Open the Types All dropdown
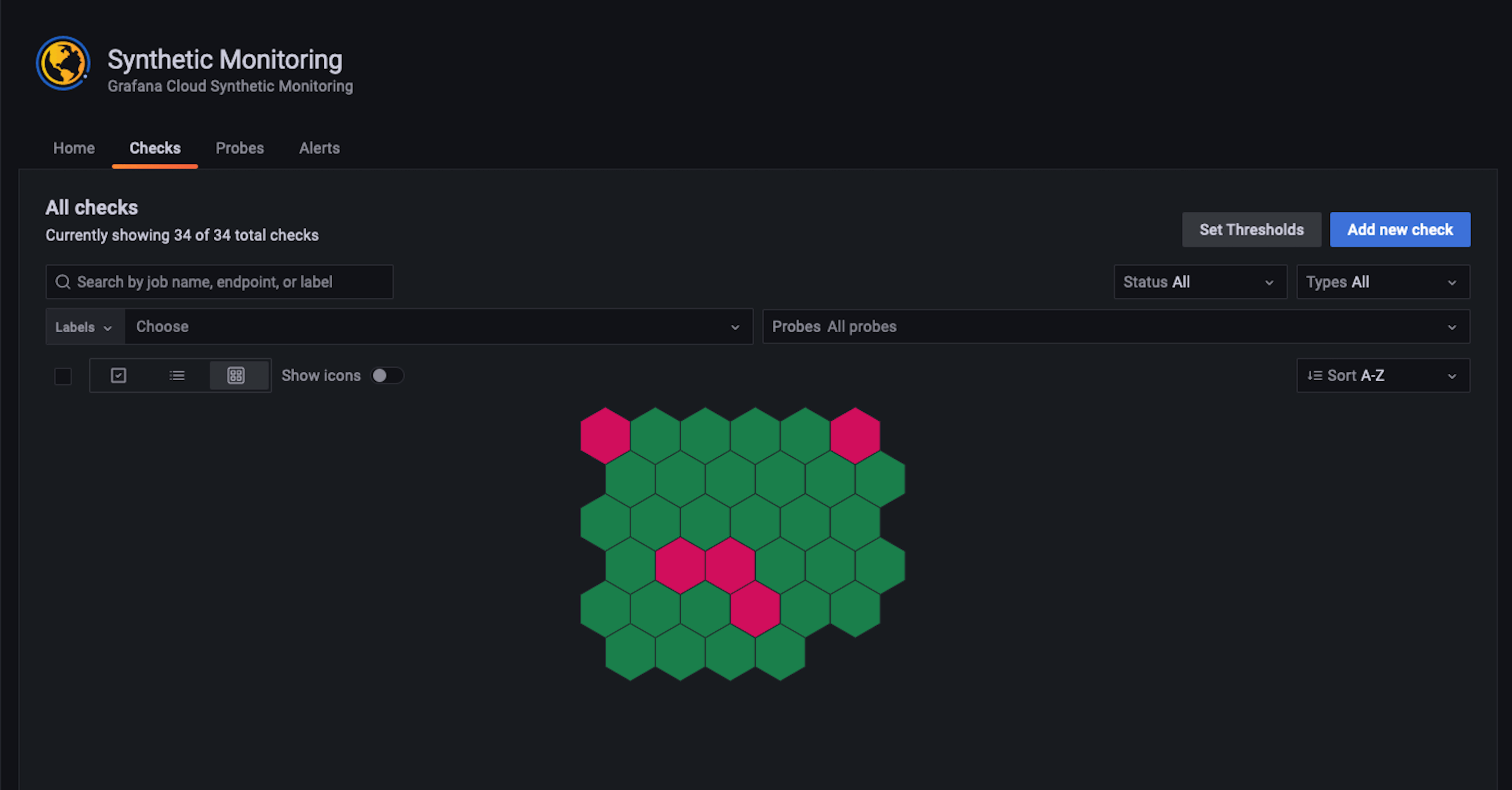The height and width of the screenshot is (790, 1512). (x=1382, y=282)
